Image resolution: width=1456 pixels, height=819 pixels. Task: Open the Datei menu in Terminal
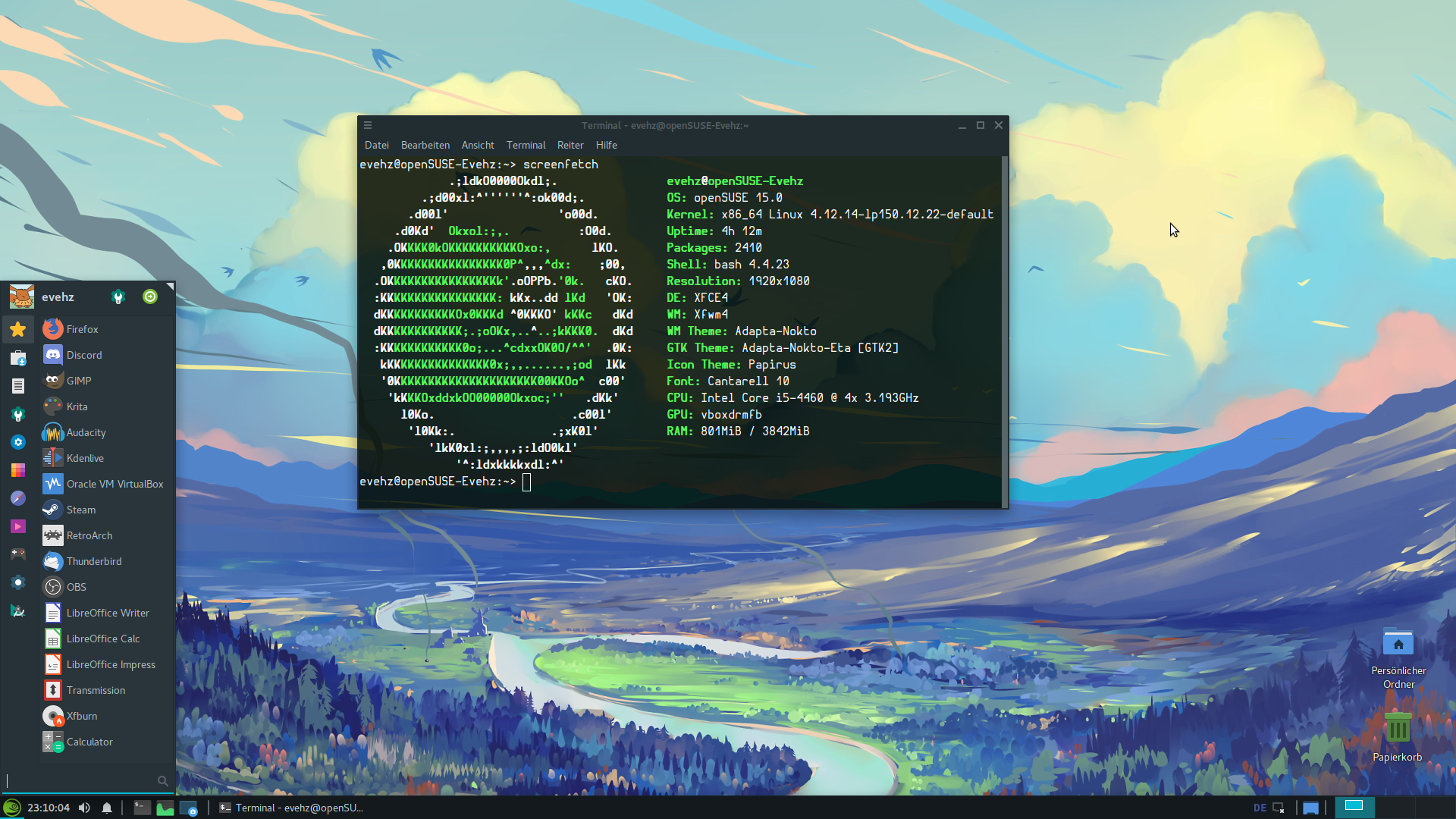(x=377, y=145)
